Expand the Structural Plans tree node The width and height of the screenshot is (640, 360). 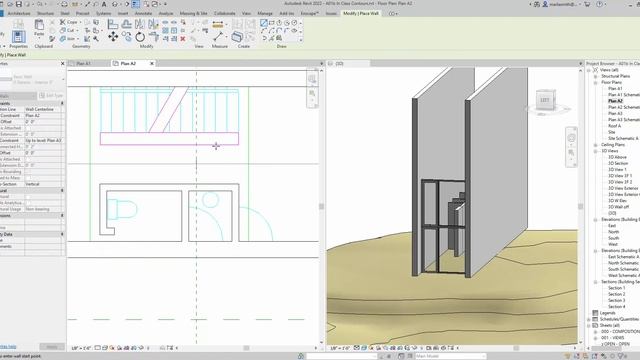596,76
